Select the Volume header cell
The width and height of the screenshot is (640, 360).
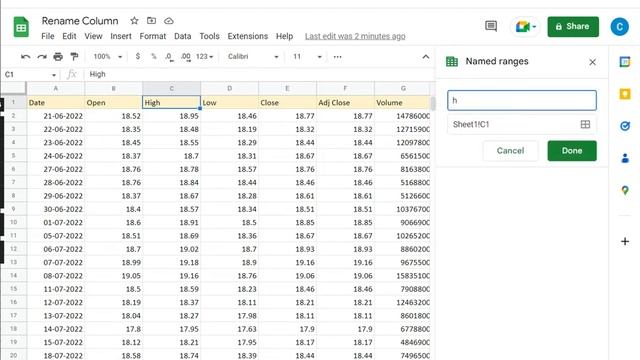(402, 102)
